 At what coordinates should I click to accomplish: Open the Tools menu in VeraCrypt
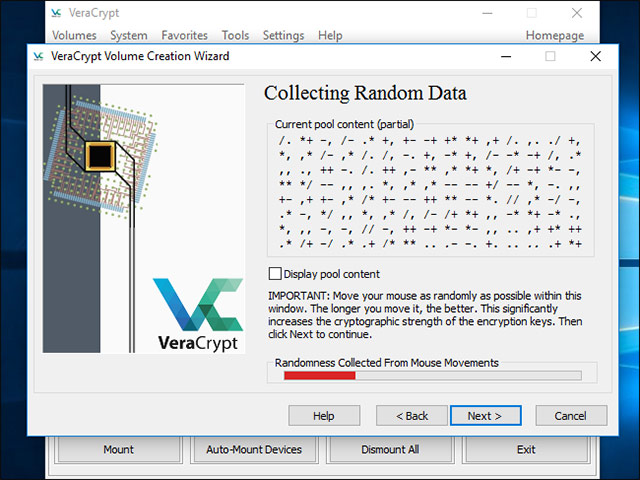click(x=235, y=36)
